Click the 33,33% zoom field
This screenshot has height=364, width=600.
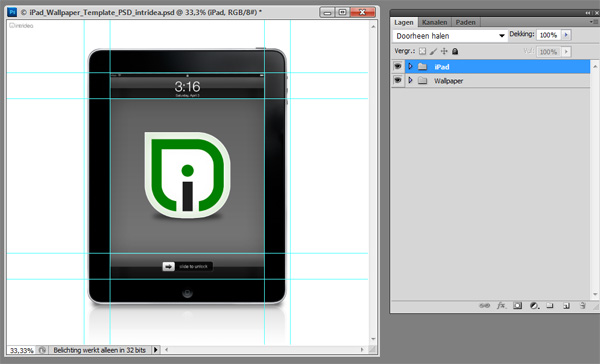[x=22, y=350]
